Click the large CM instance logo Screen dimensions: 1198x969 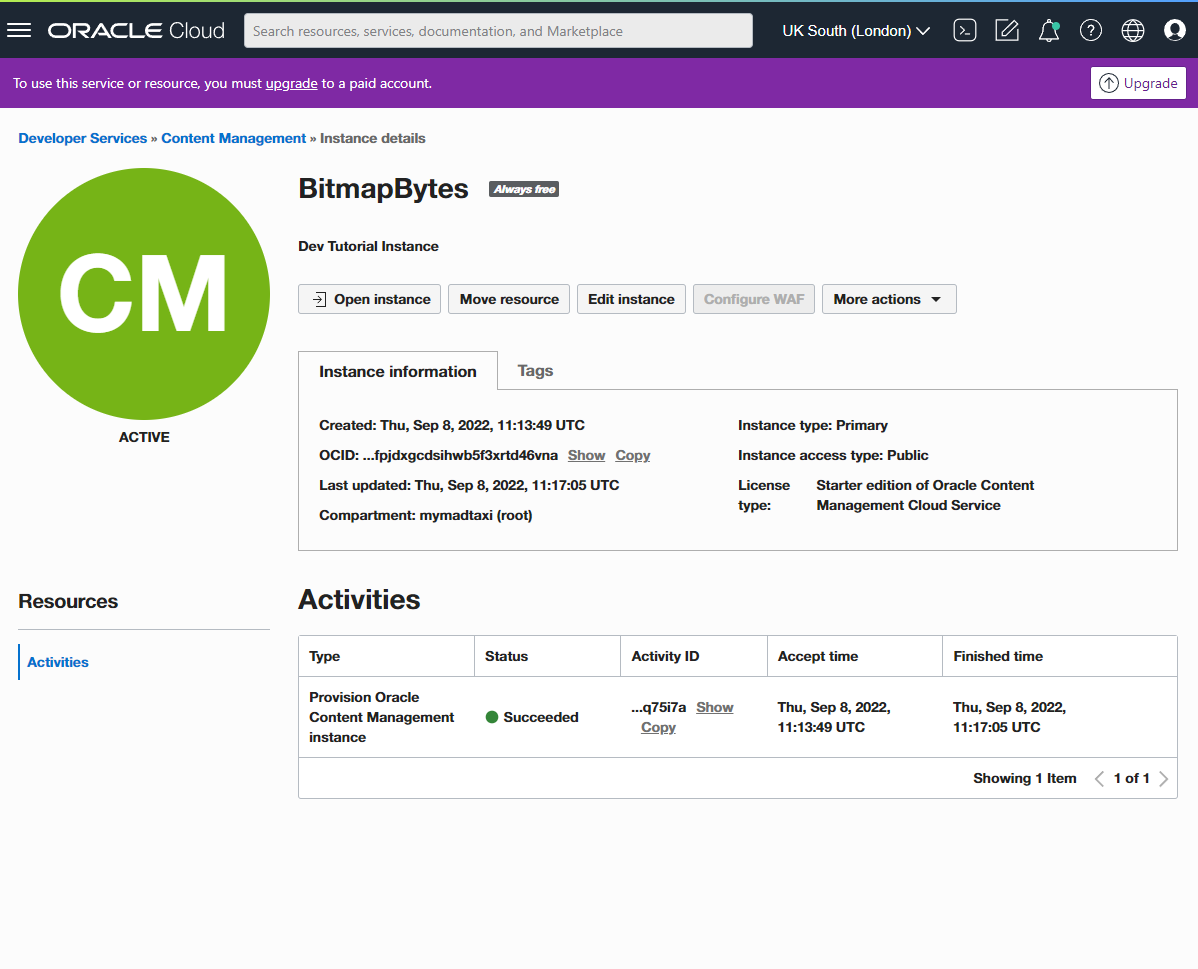(x=144, y=293)
